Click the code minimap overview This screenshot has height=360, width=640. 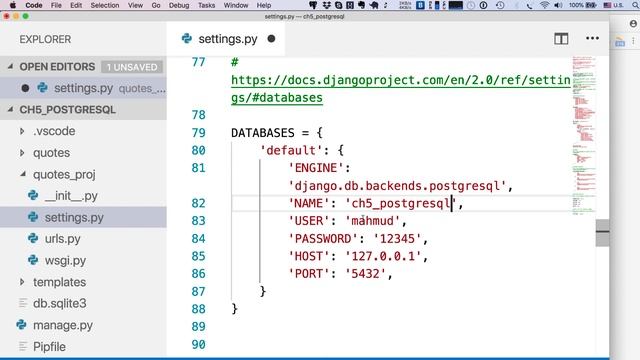[x=584, y=135]
